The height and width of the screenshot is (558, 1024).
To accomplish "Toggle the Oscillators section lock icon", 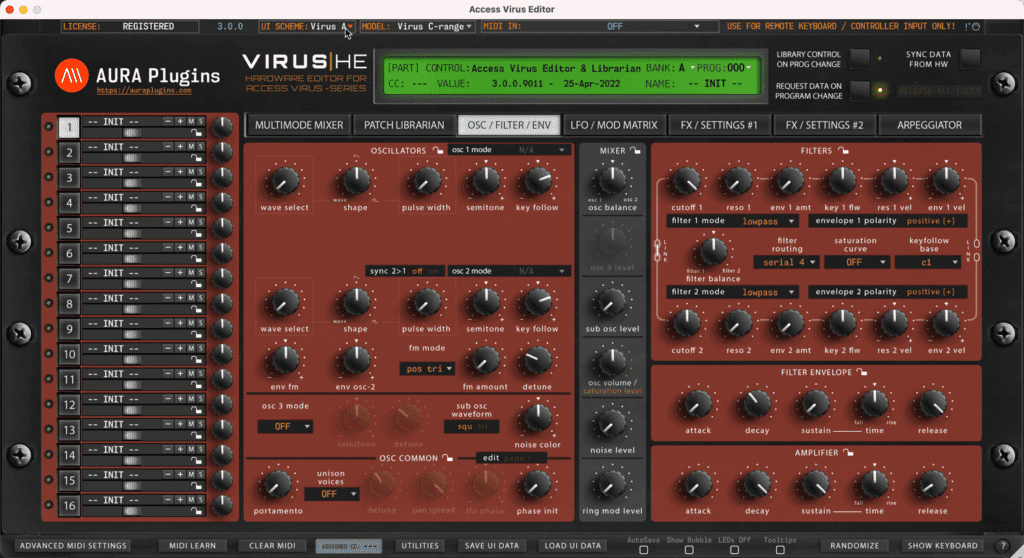I will tap(438, 151).
